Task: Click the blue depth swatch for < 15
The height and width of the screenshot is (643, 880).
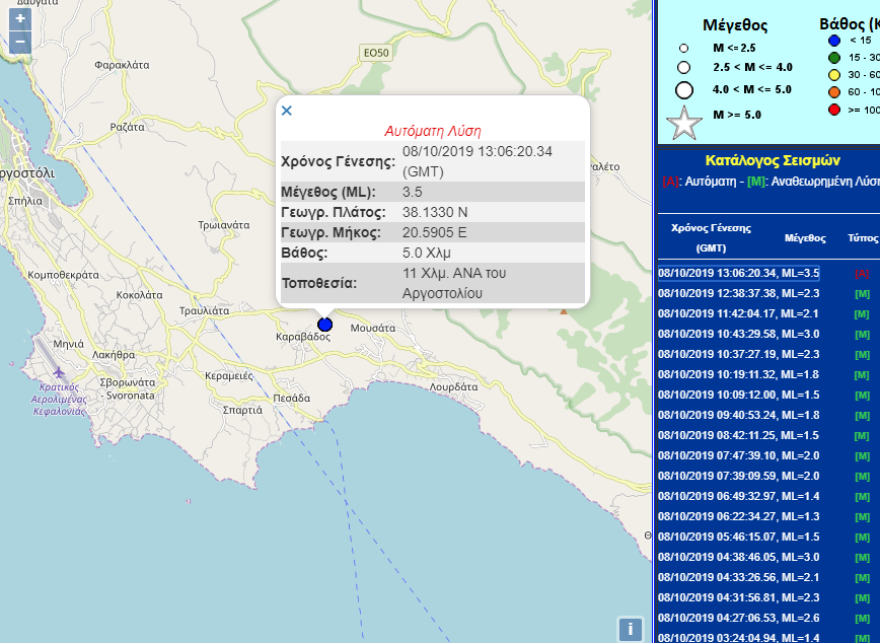Action: click(x=834, y=40)
